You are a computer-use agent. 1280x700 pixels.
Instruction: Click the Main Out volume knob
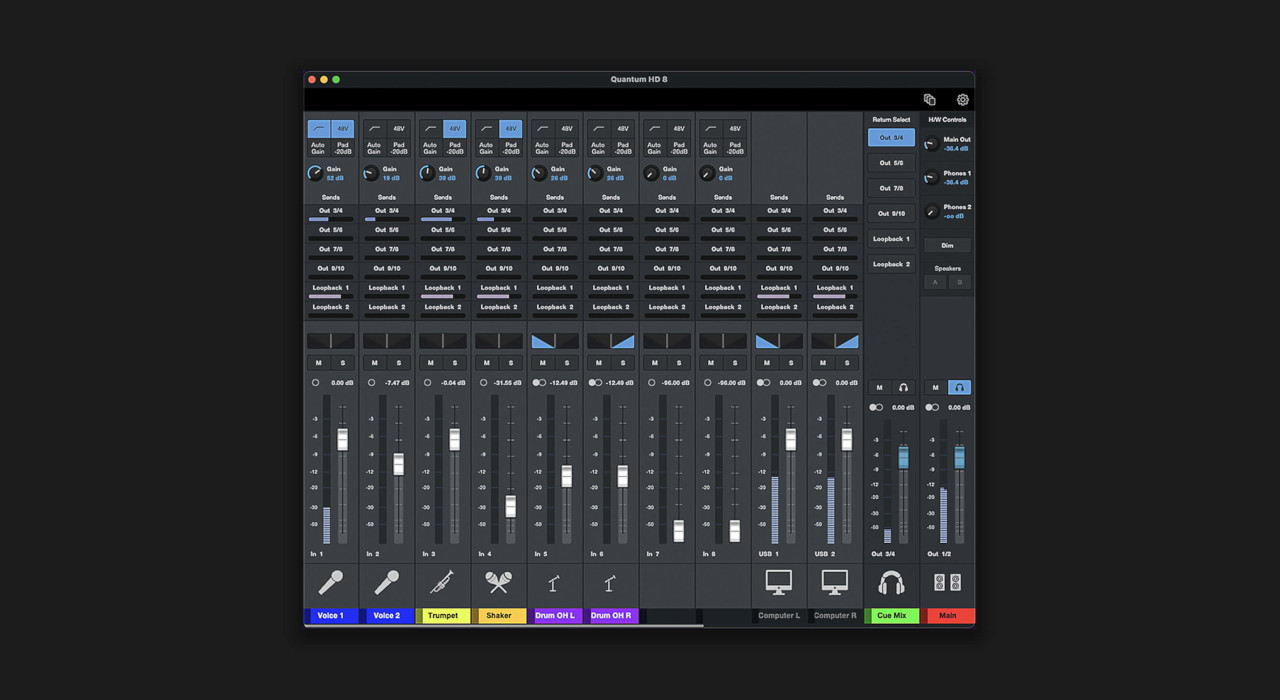[x=931, y=144]
